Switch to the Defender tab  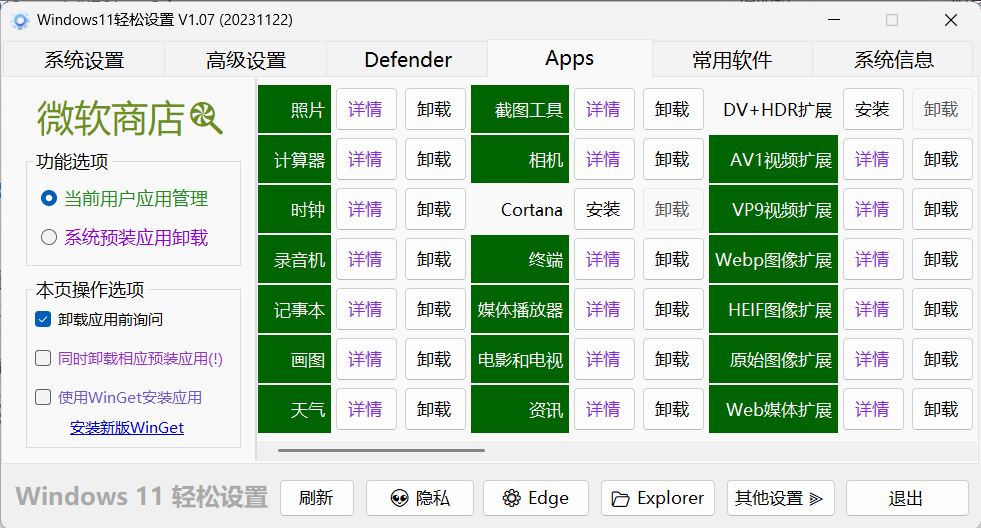(408, 60)
